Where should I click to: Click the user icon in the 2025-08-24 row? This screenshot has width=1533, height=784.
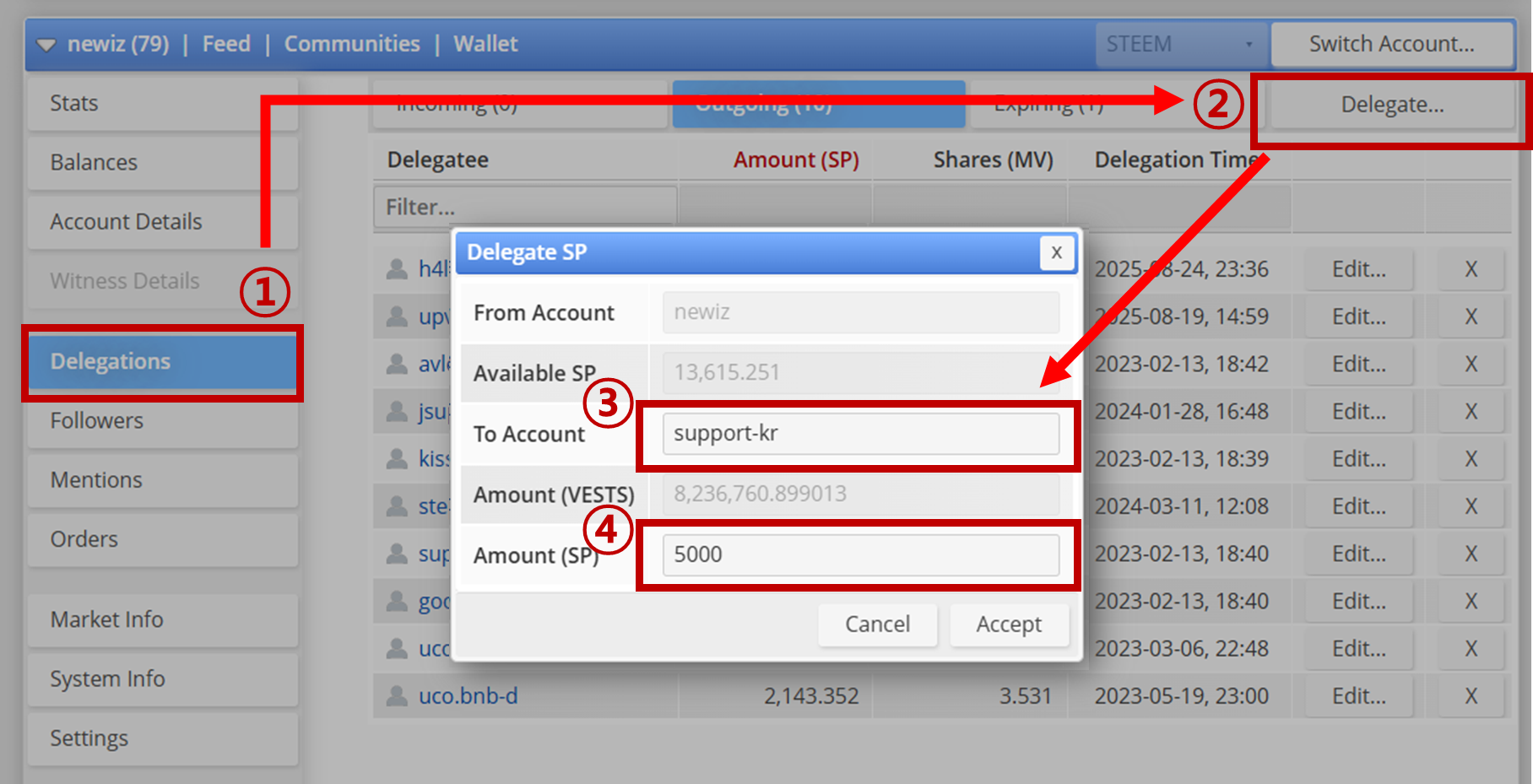point(396,268)
